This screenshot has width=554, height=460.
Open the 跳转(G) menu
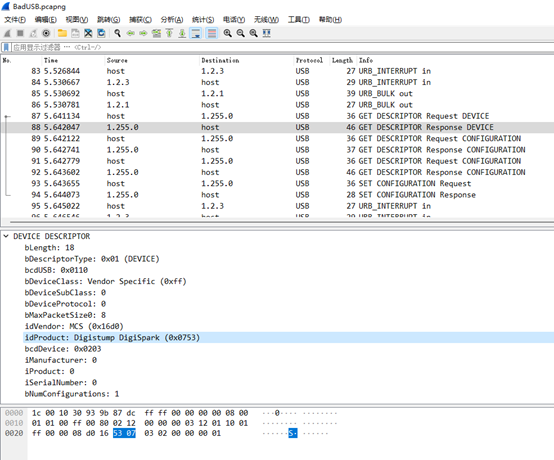pyautogui.click(x=108, y=20)
